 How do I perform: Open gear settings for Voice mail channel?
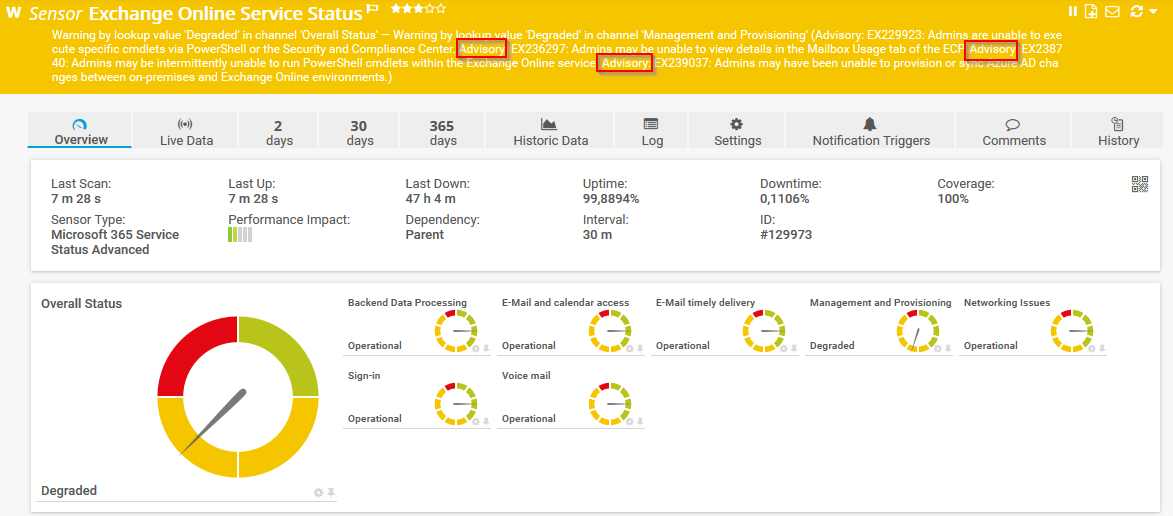pos(629,422)
